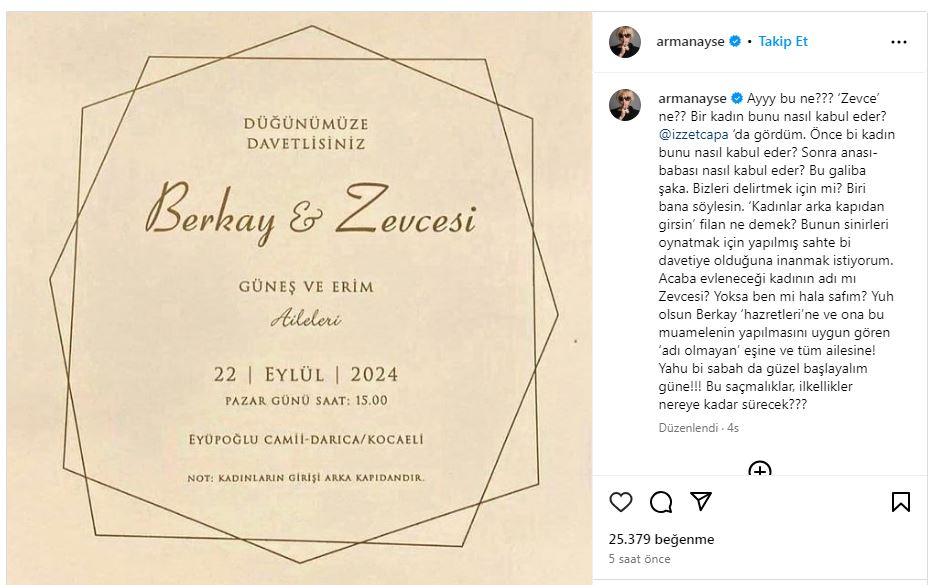Viewport: 928px width, 585px height.
Task: Load more comments with the plus circle icon
Action: (x=759, y=469)
